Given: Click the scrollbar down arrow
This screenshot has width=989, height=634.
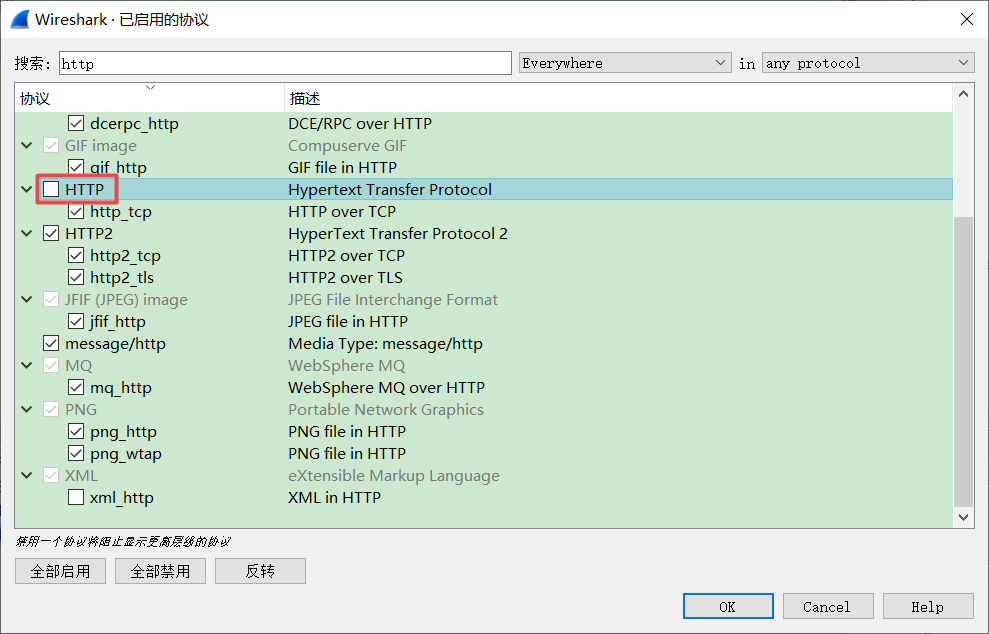Looking at the screenshot, I should click(963, 517).
